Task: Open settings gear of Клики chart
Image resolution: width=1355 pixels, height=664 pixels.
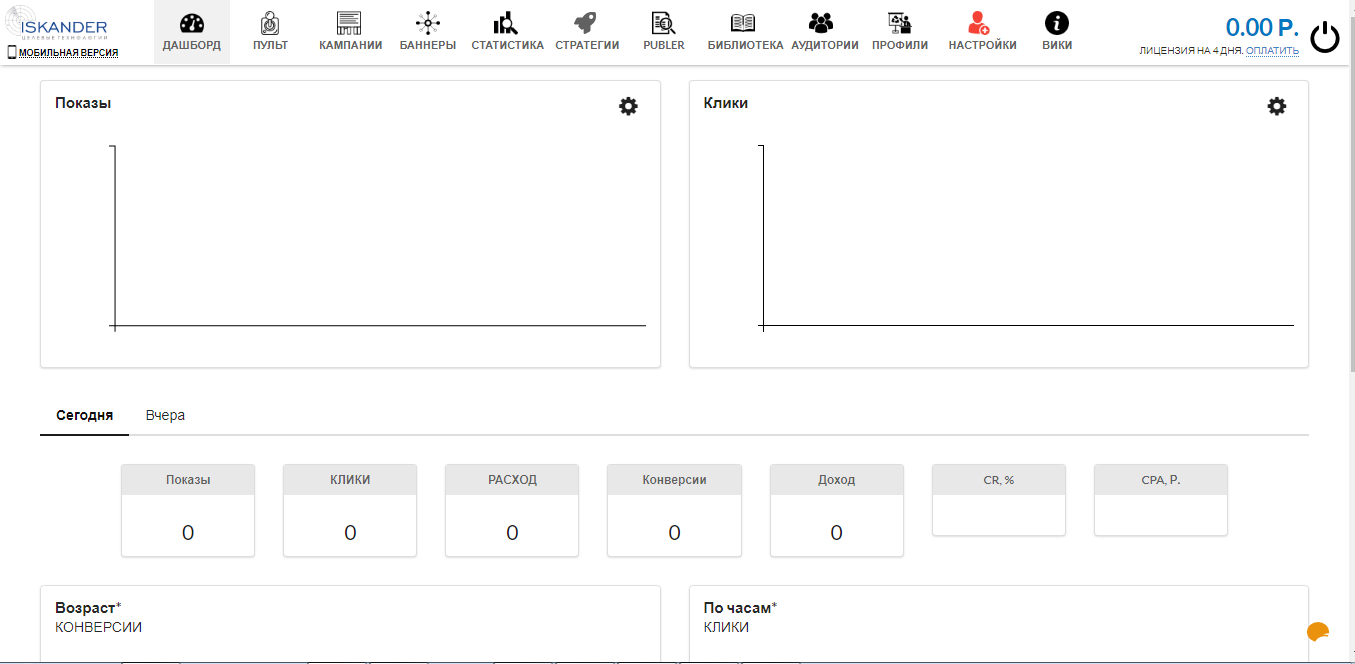Action: (1277, 106)
